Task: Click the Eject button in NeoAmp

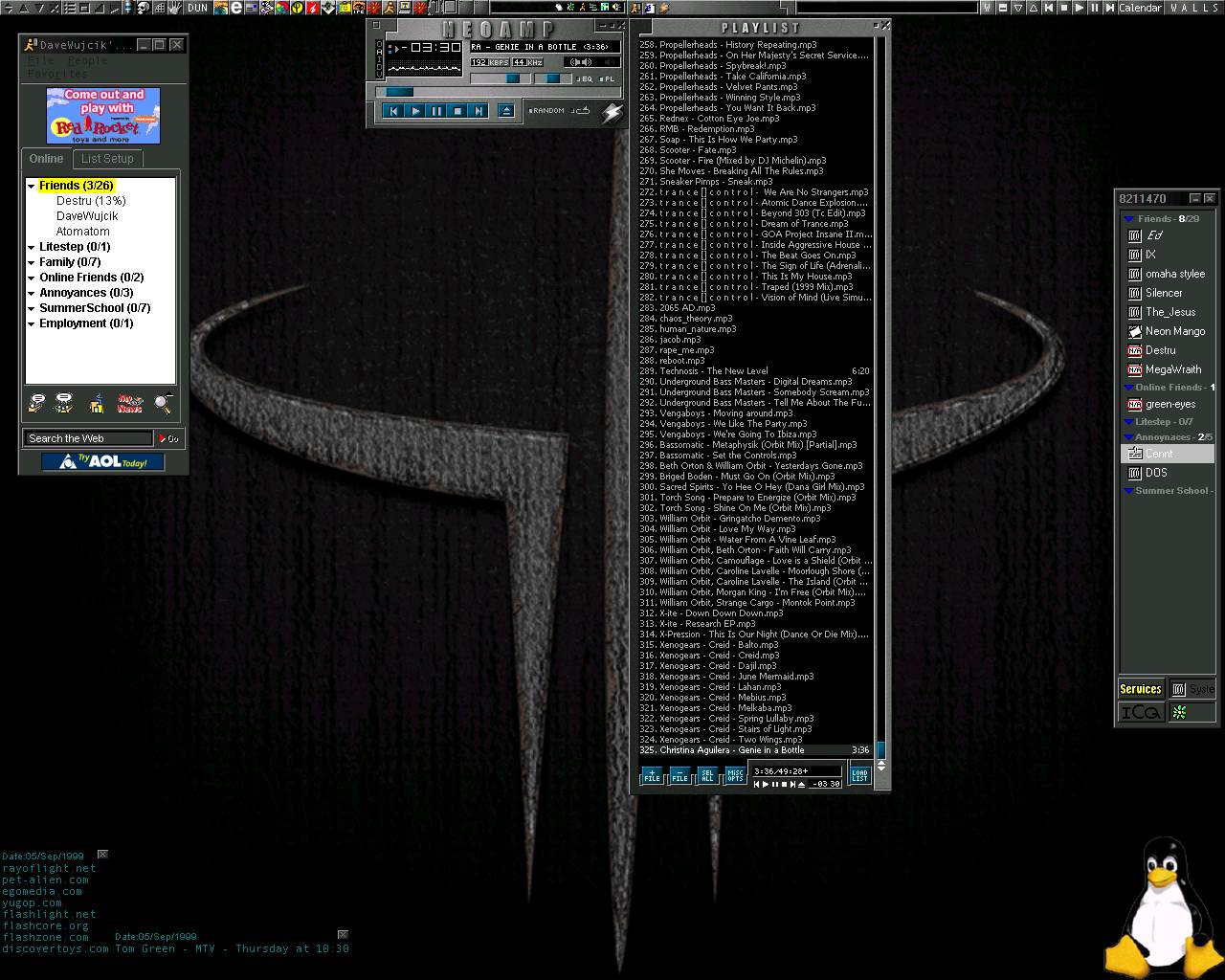Action: tap(506, 111)
